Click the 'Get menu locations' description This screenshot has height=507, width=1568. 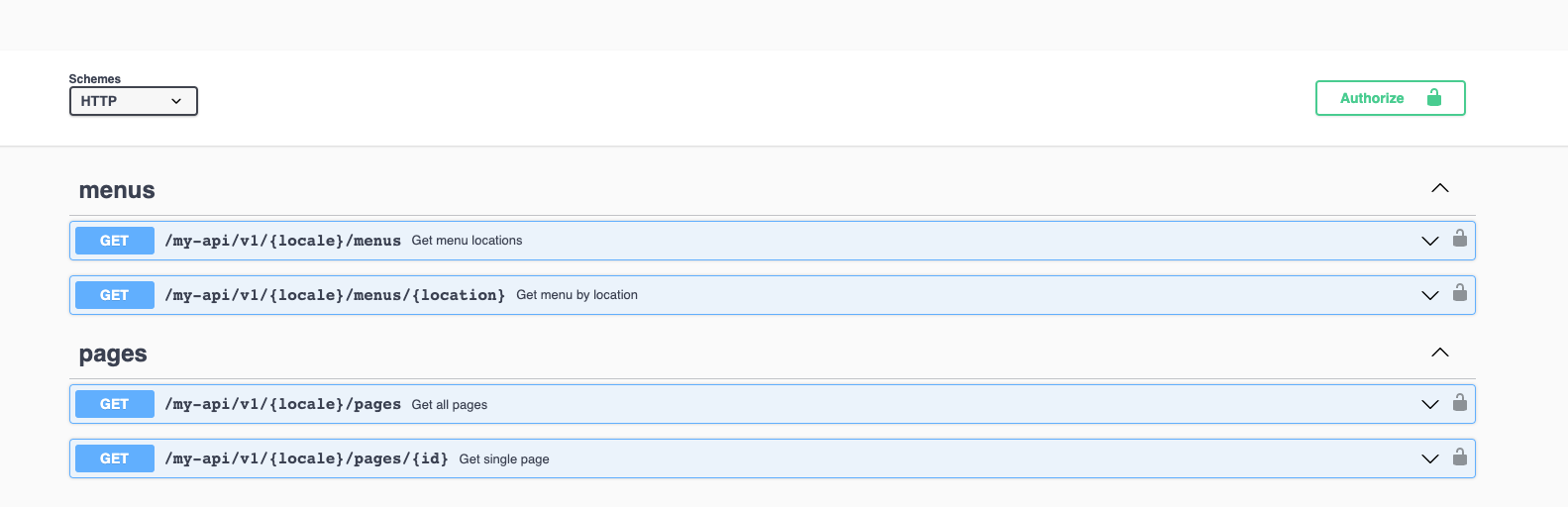pyautogui.click(x=467, y=241)
